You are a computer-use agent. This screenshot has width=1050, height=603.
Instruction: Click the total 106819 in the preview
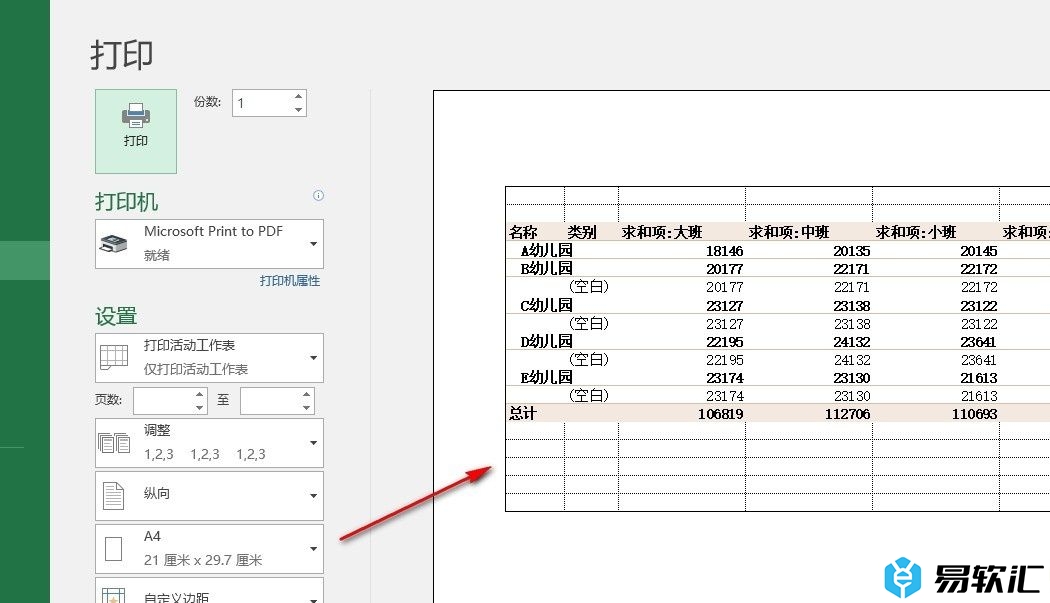coord(721,414)
